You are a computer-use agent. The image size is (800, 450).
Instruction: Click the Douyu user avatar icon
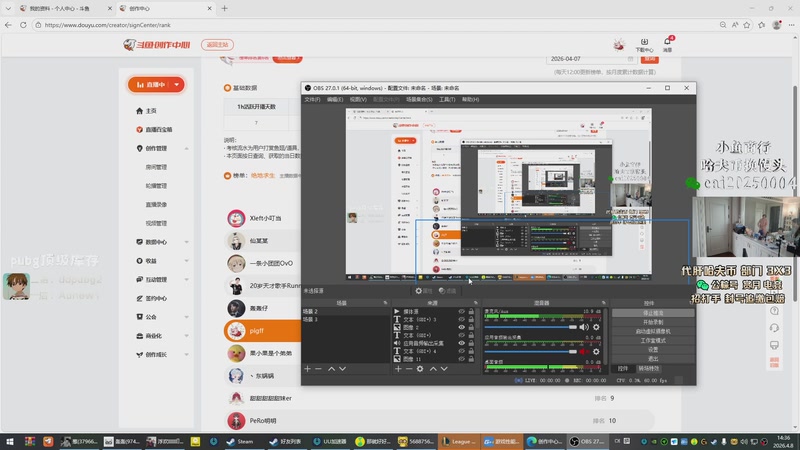coord(619,45)
